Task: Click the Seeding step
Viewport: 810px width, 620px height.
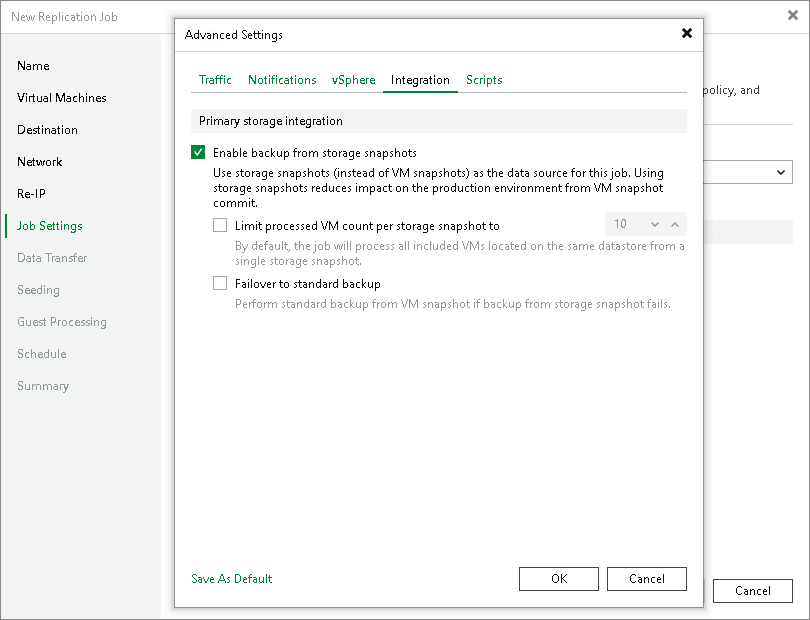Action: (38, 290)
